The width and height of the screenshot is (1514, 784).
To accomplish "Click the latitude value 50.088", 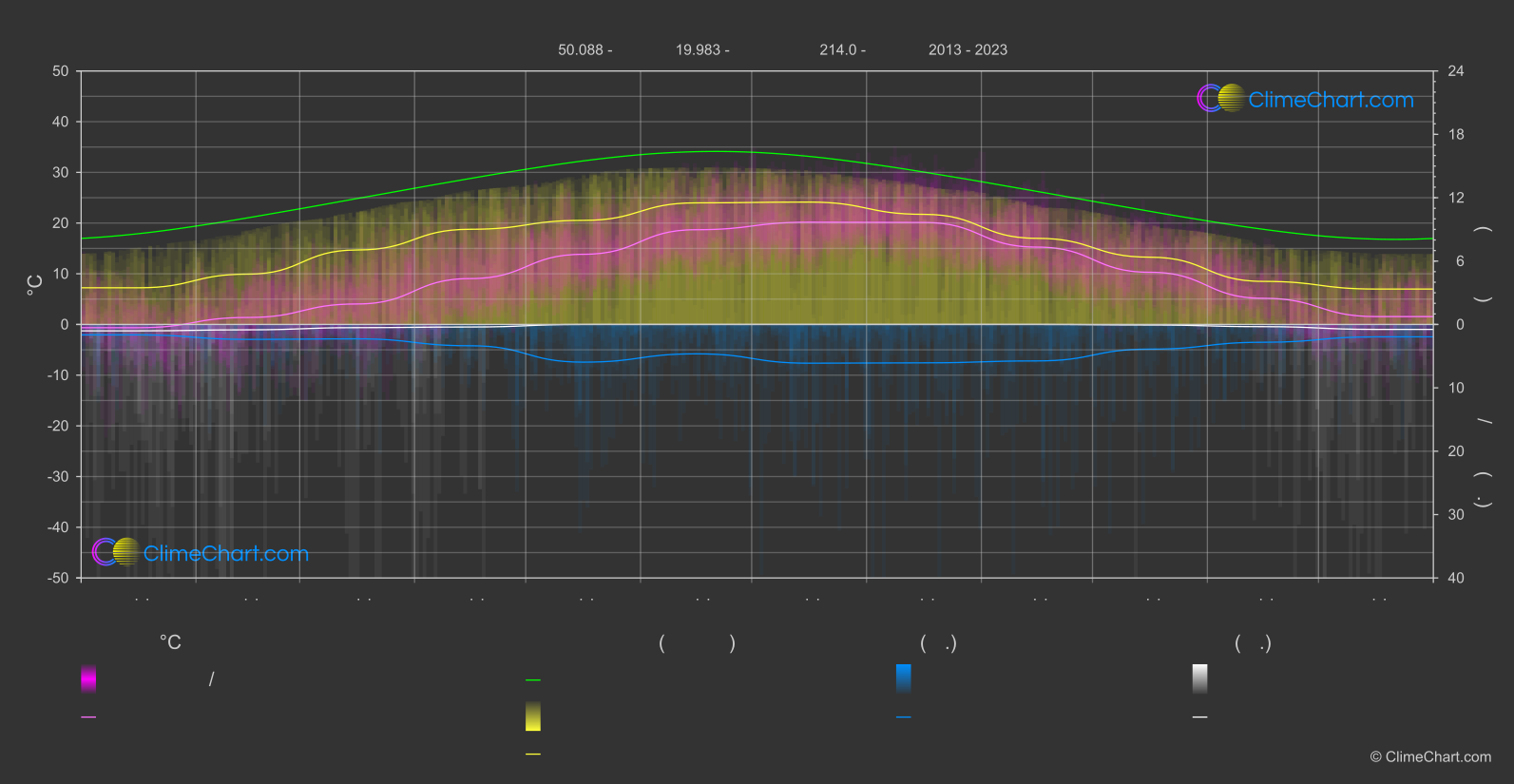I will [581, 49].
